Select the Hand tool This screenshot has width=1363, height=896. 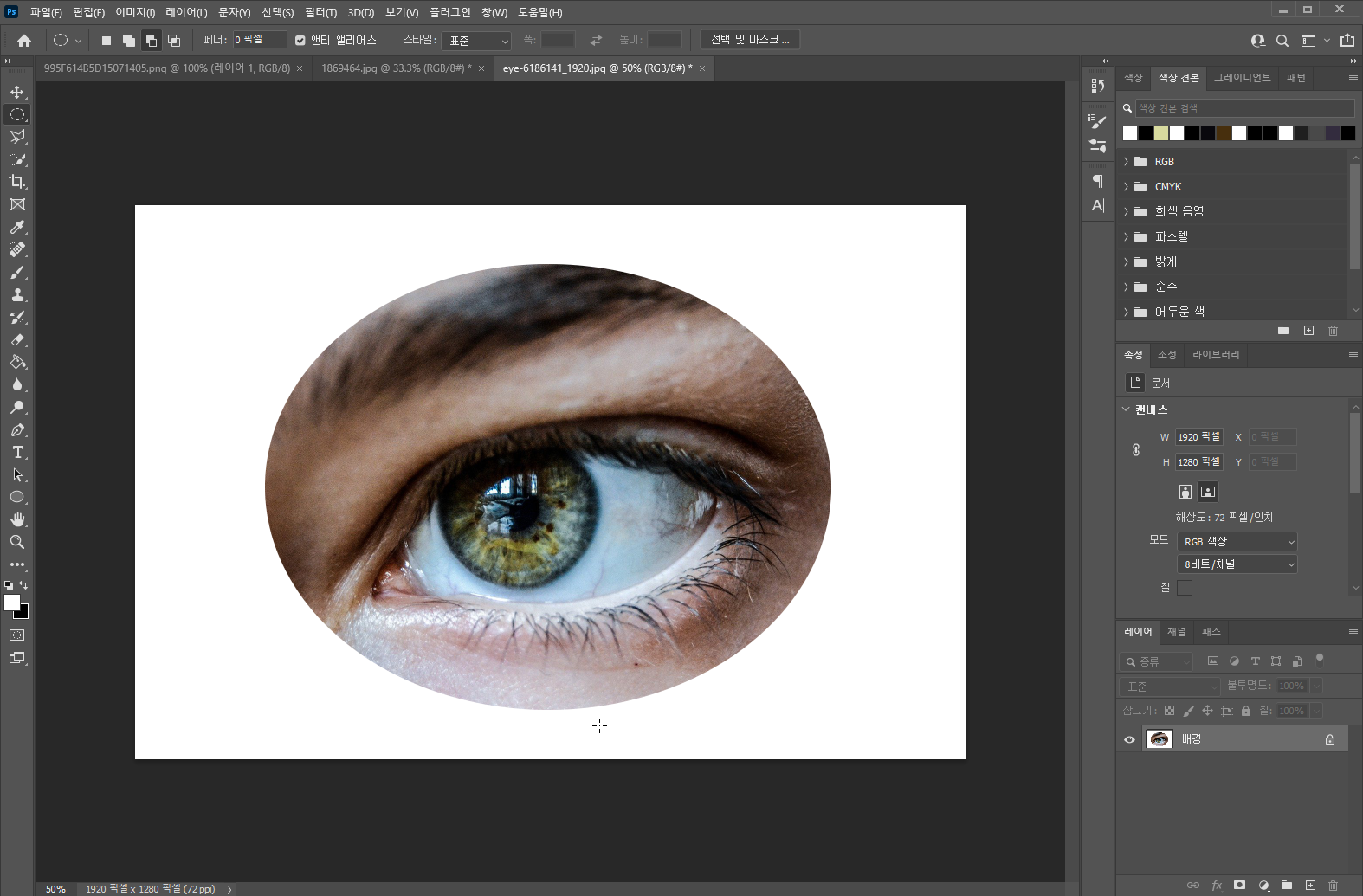17,519
